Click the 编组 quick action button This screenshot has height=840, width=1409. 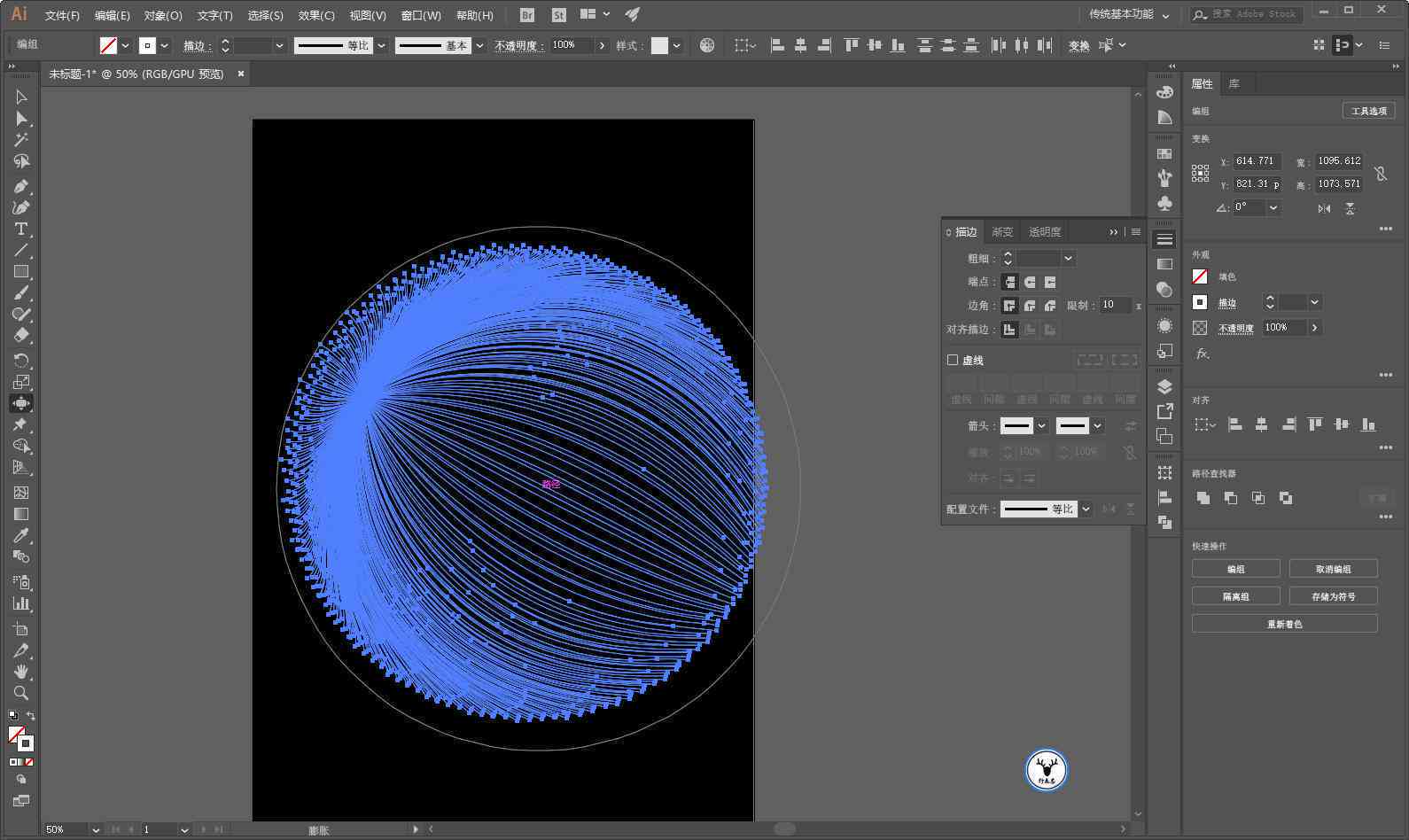click(x=1235, y=569)
